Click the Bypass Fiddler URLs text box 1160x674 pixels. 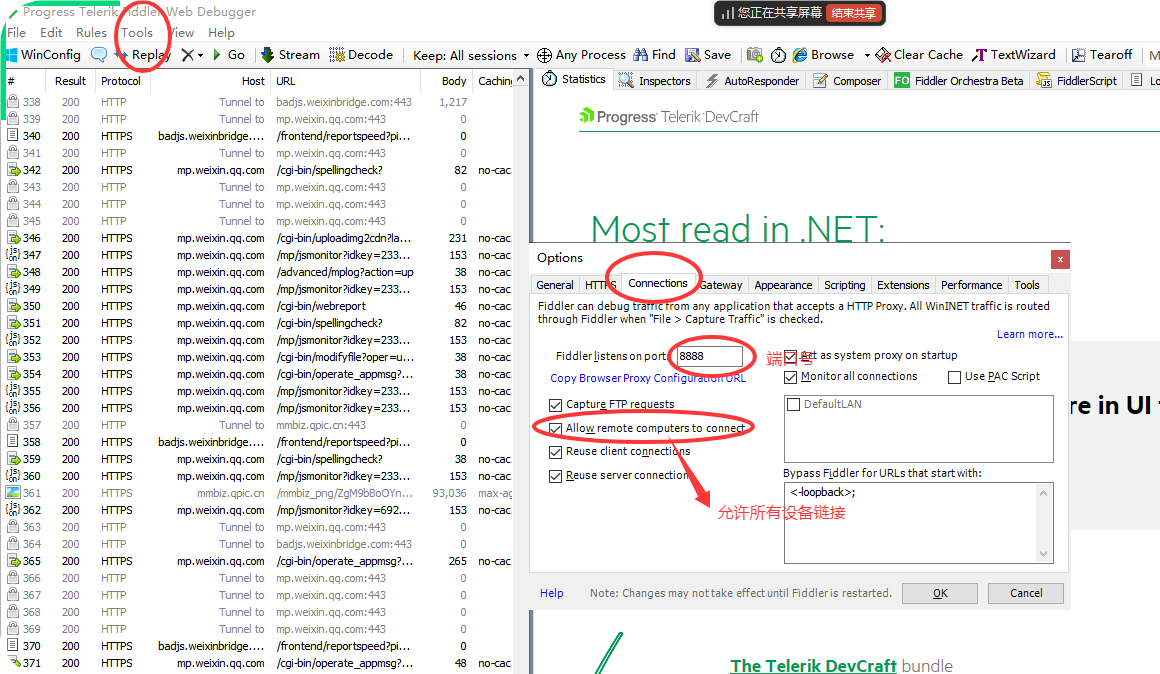pos(919,523)
